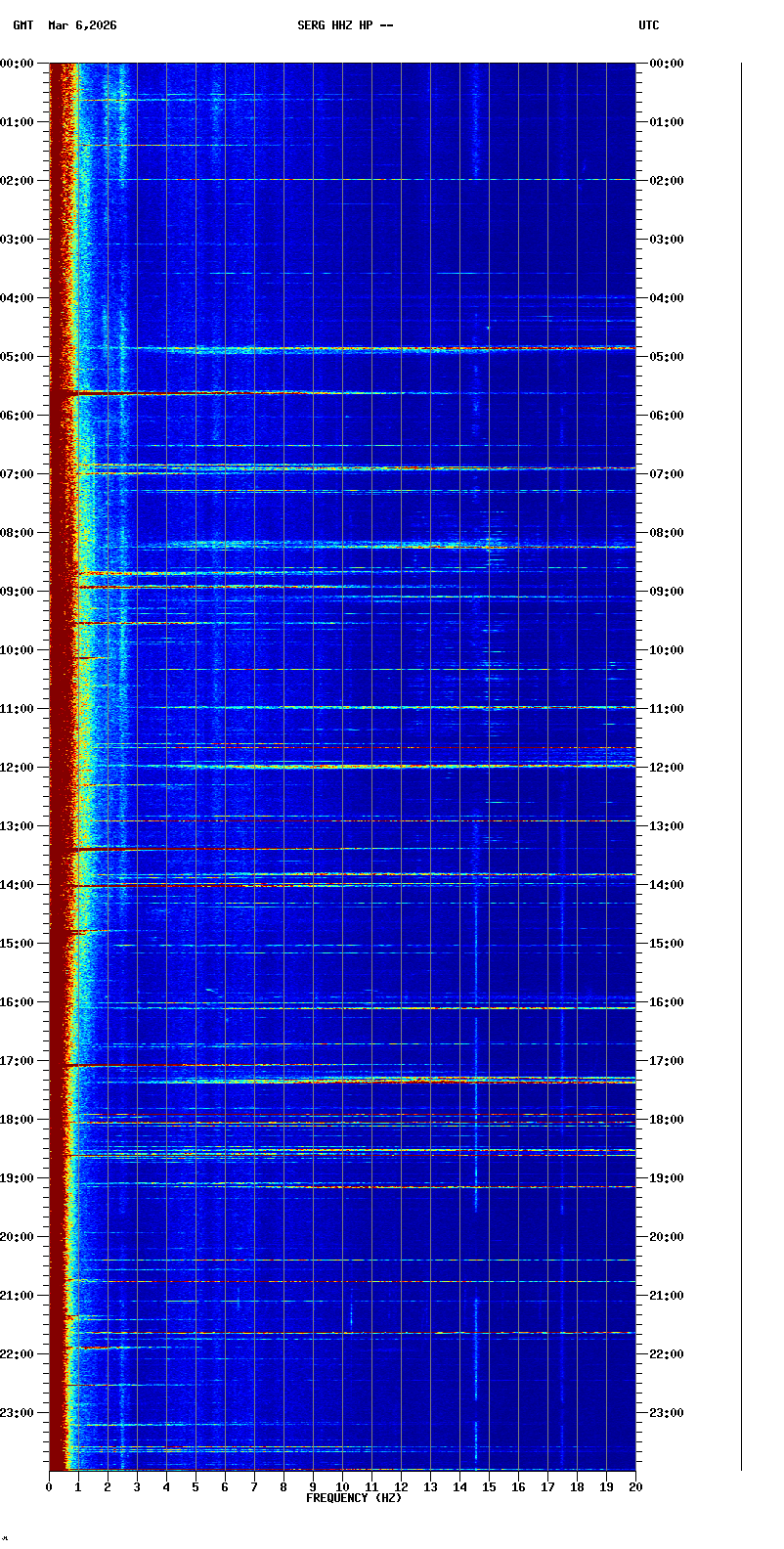Viewport: 784px width, 1549px height.
Task: Click the 10 tick on frequency axis
Action: tap(342, 1487)
